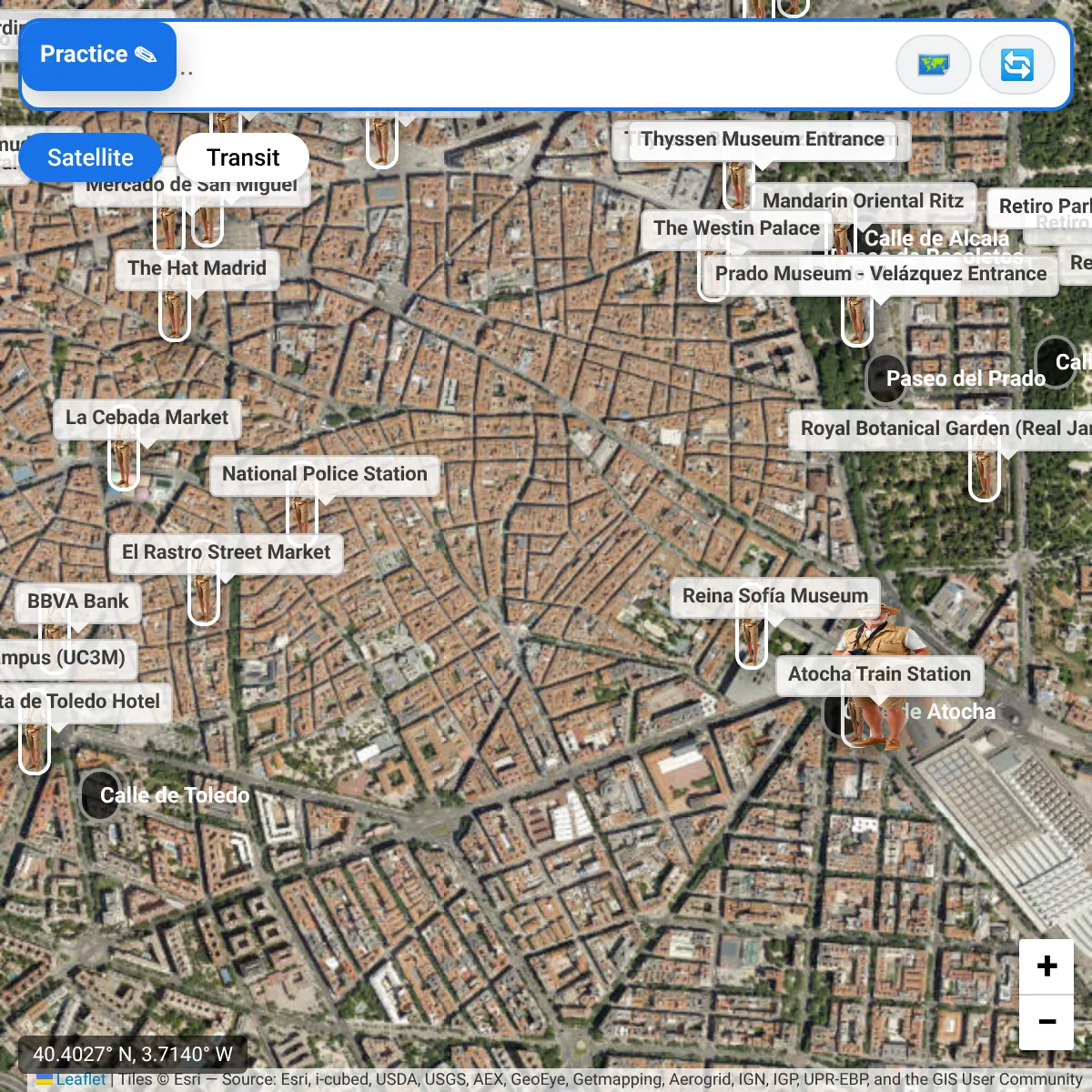Click the Calle de Toledo street marker
The height and width of the screenshot is (1092, 1092).
point(98,794)
